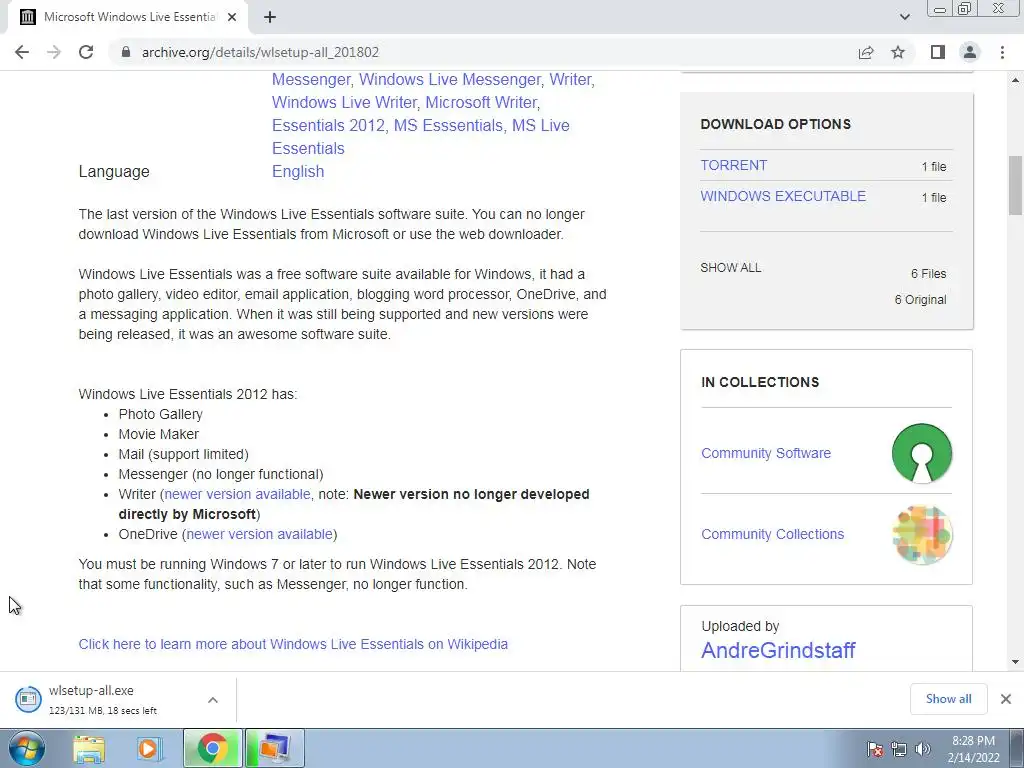
Task: Click the scrollbar down arrow
Action: pos(1015,662)
